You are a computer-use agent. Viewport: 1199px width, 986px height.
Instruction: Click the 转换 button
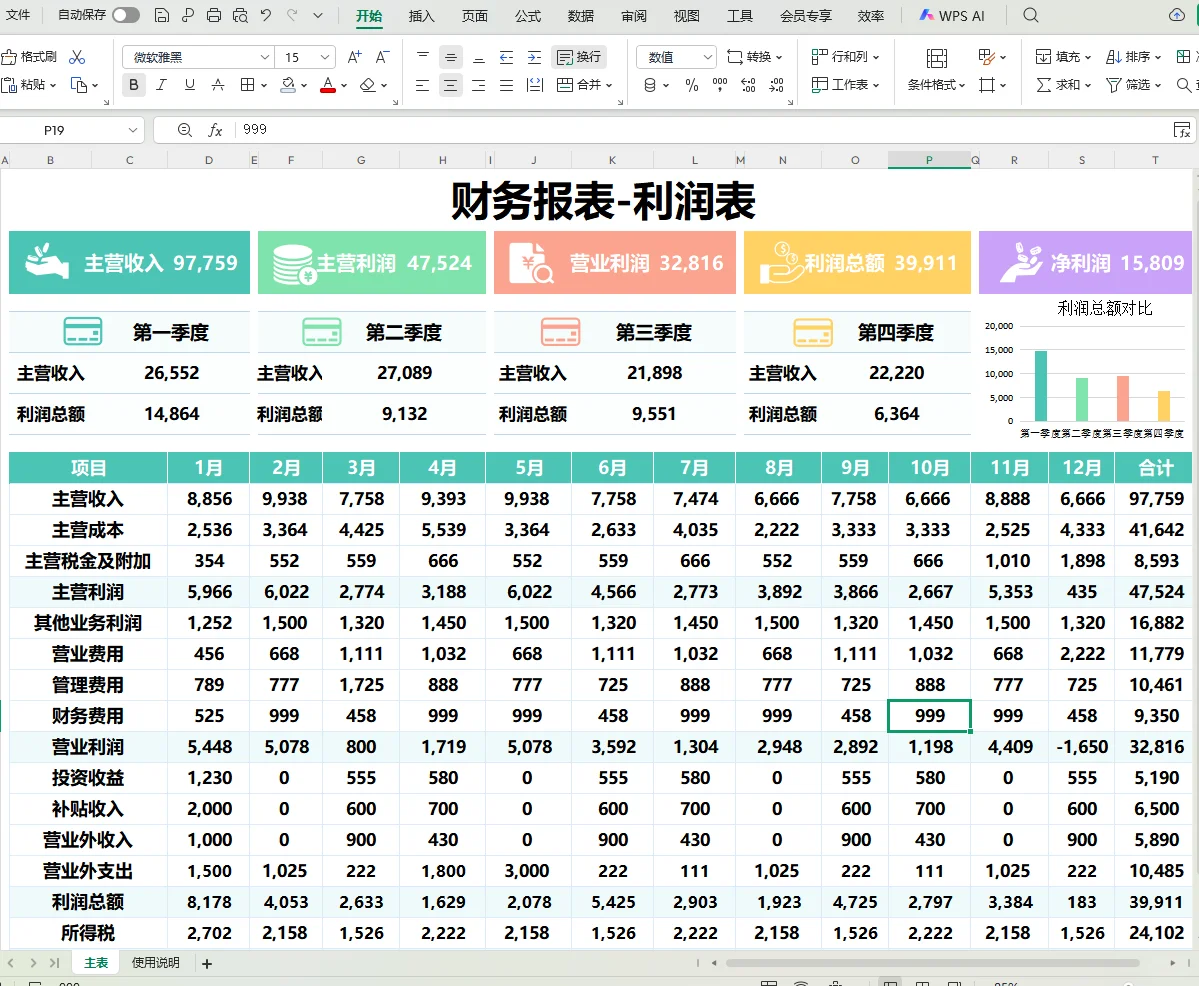755,57
